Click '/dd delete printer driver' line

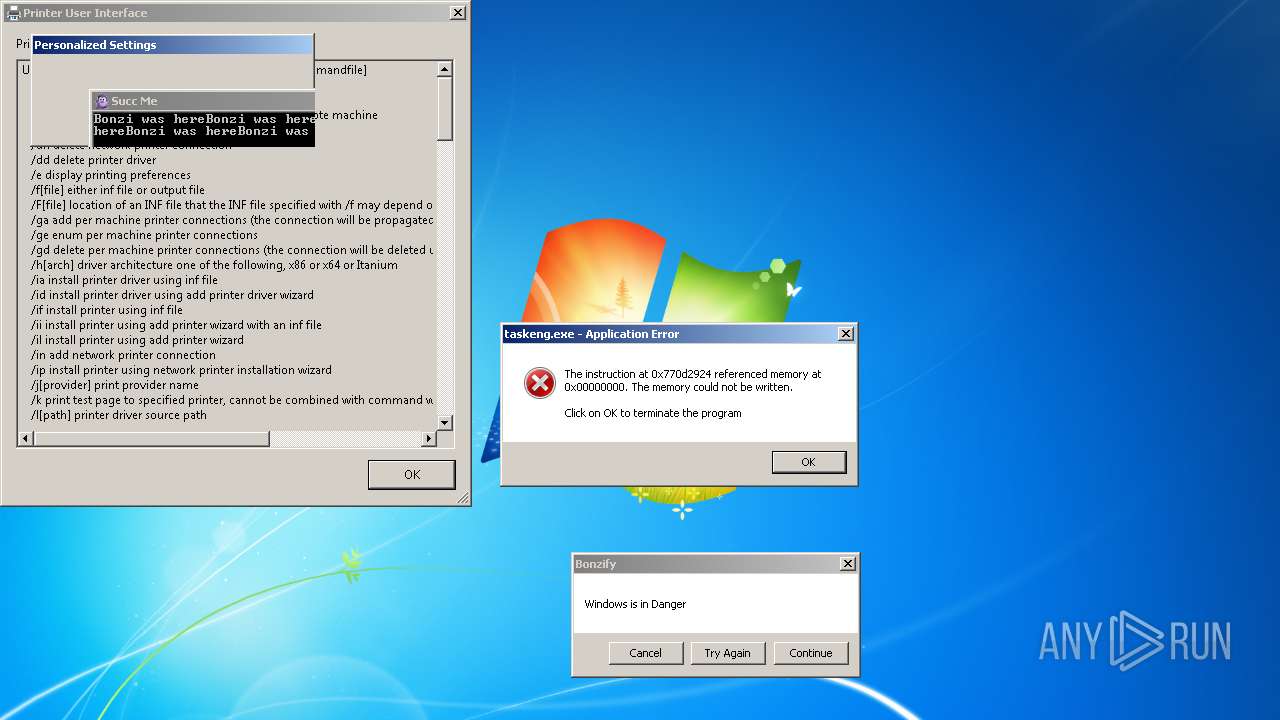click(x=94, y=160)
